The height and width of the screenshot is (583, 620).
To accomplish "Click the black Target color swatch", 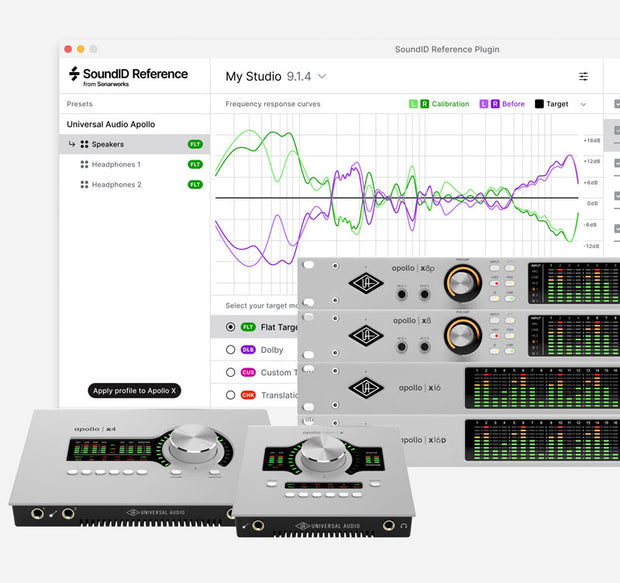I will click(x=539, y=104).
